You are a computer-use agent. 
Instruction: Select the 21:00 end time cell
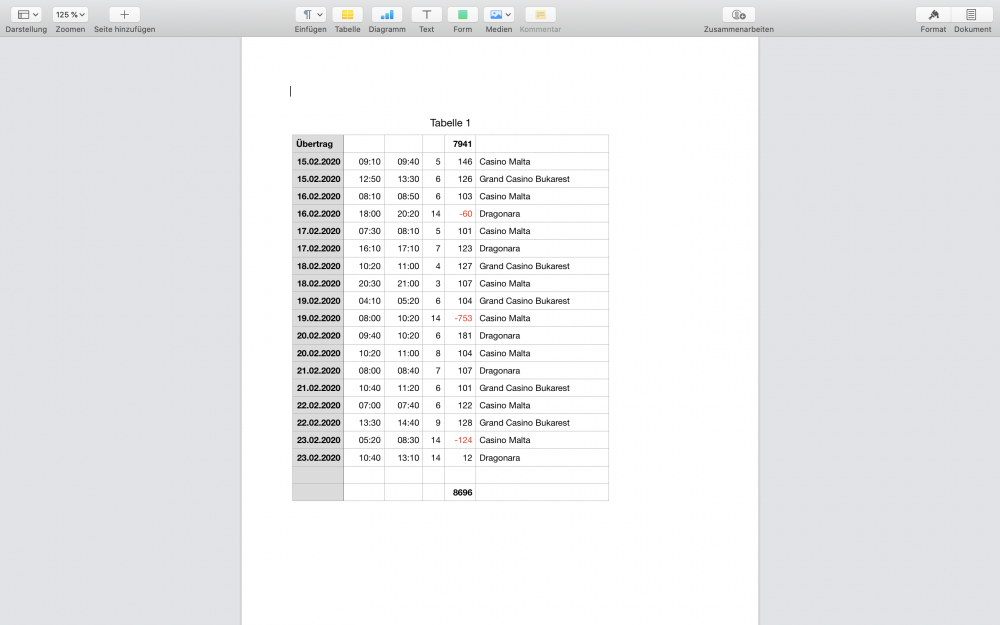[x=403, y=283]
